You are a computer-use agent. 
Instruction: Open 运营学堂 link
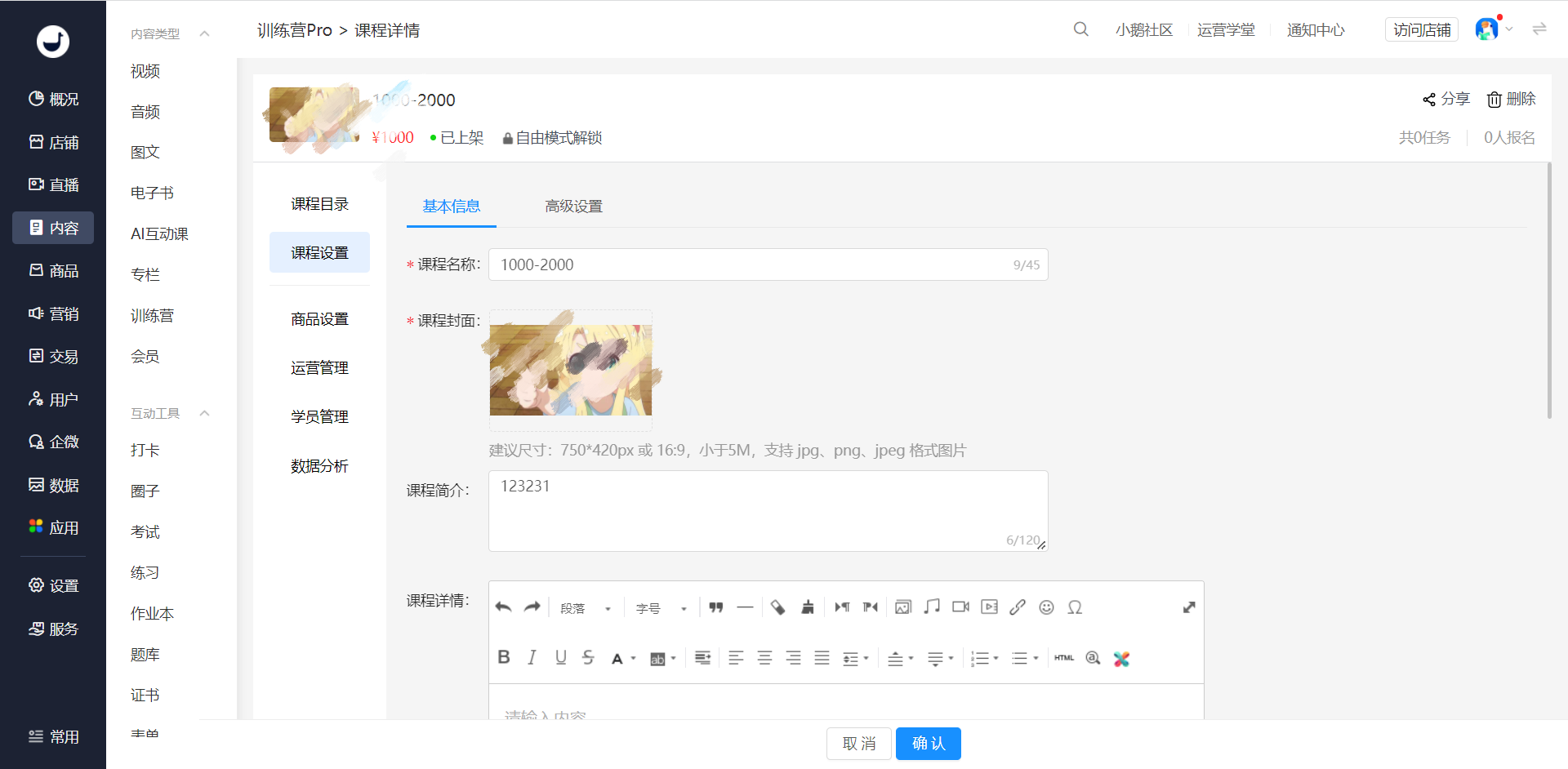[x=1226, y=30]
